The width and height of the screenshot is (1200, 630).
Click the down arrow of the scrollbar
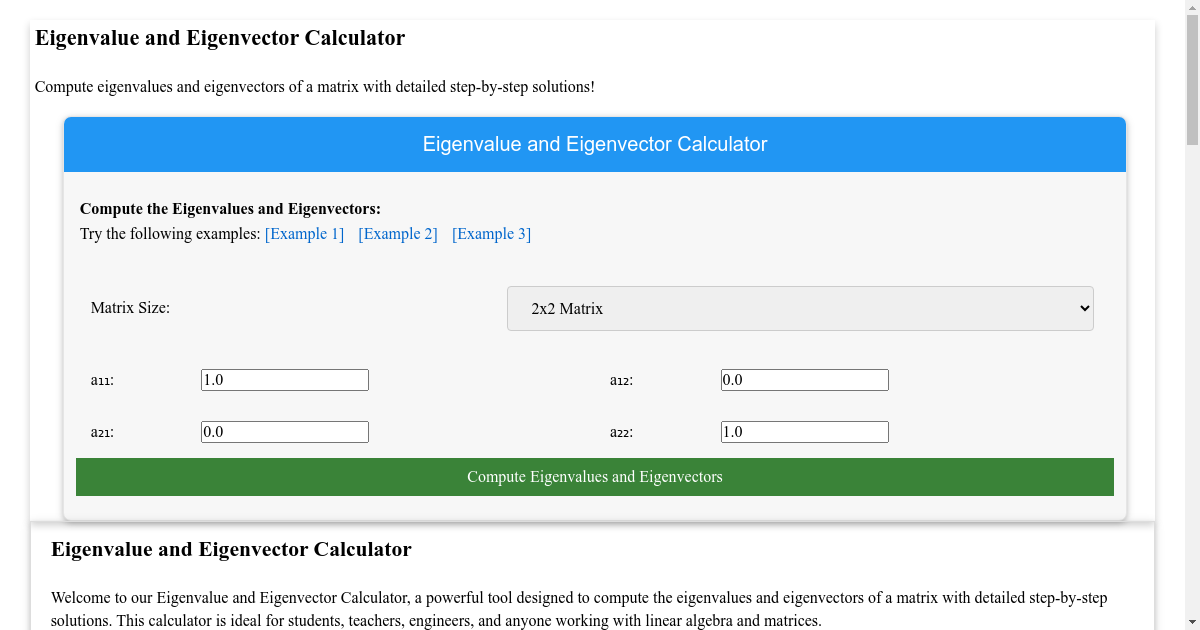(x=1193, y=623)
